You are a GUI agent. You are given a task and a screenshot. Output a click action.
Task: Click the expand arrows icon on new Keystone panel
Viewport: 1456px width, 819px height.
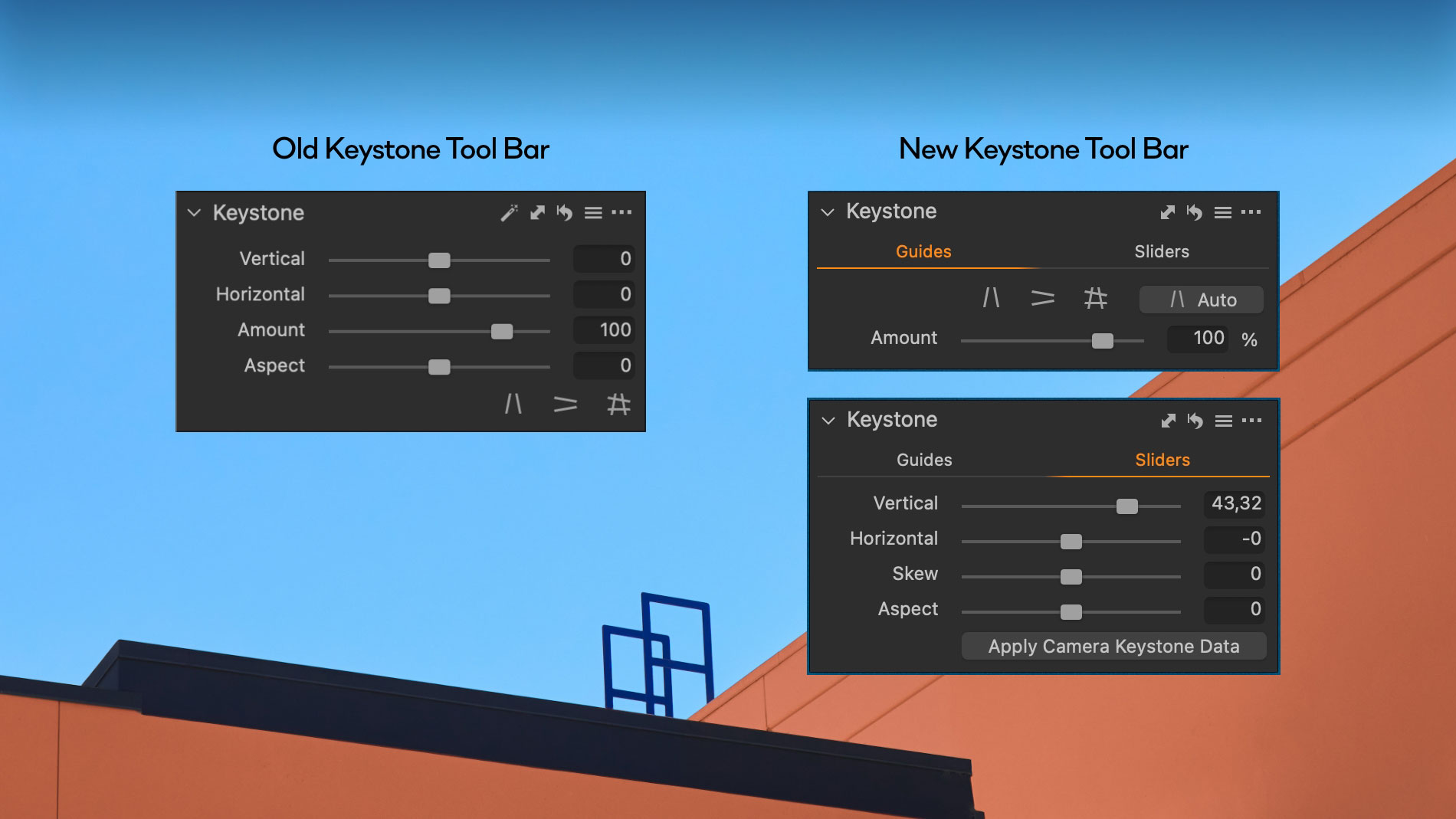(1167, 212)
